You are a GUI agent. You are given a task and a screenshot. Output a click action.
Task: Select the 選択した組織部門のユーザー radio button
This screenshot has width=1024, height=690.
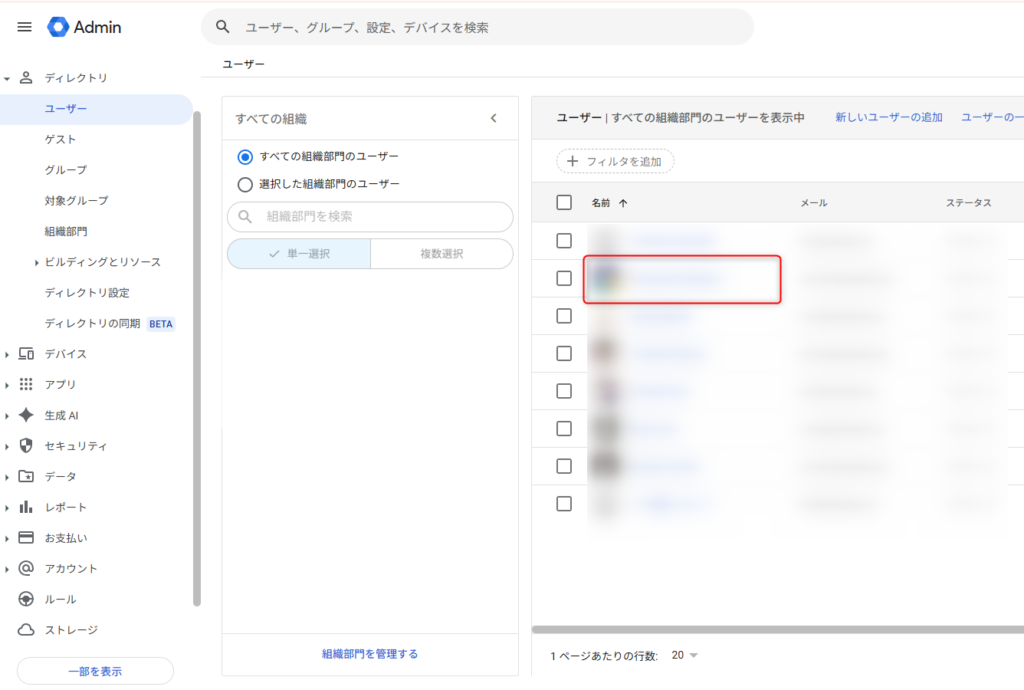245,184
